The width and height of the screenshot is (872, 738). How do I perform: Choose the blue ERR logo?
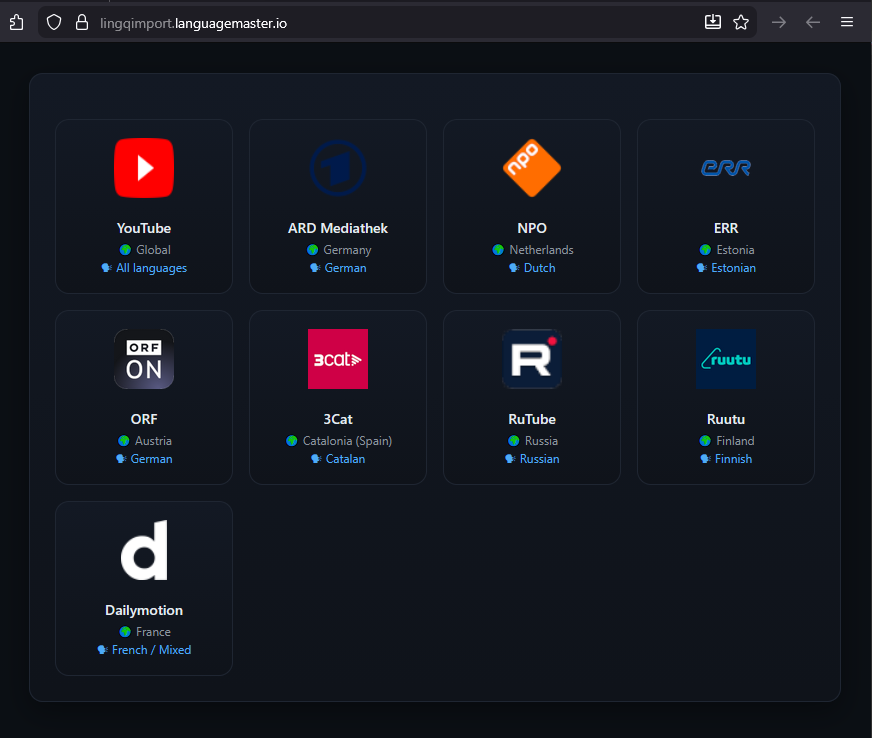(x=726, y=168)
